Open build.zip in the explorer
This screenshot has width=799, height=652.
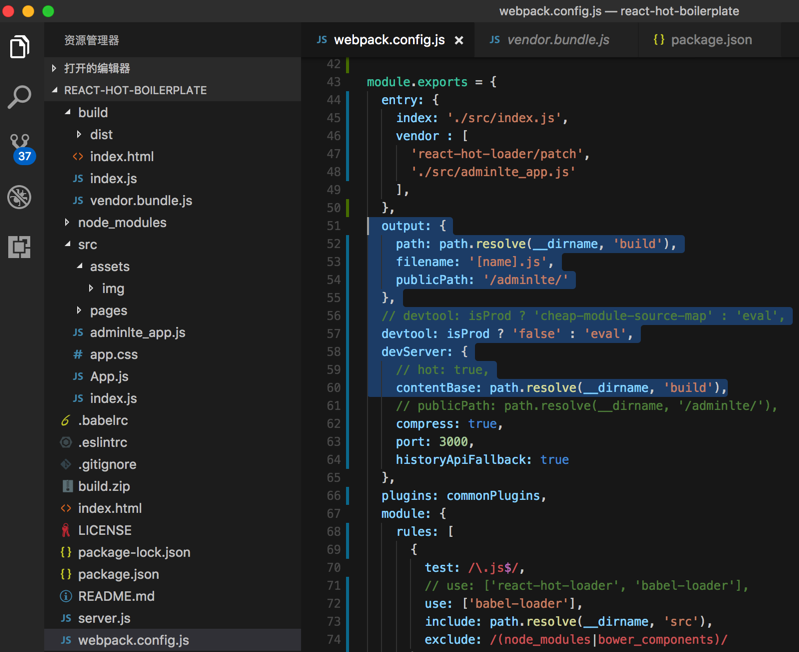click(103, 486)
